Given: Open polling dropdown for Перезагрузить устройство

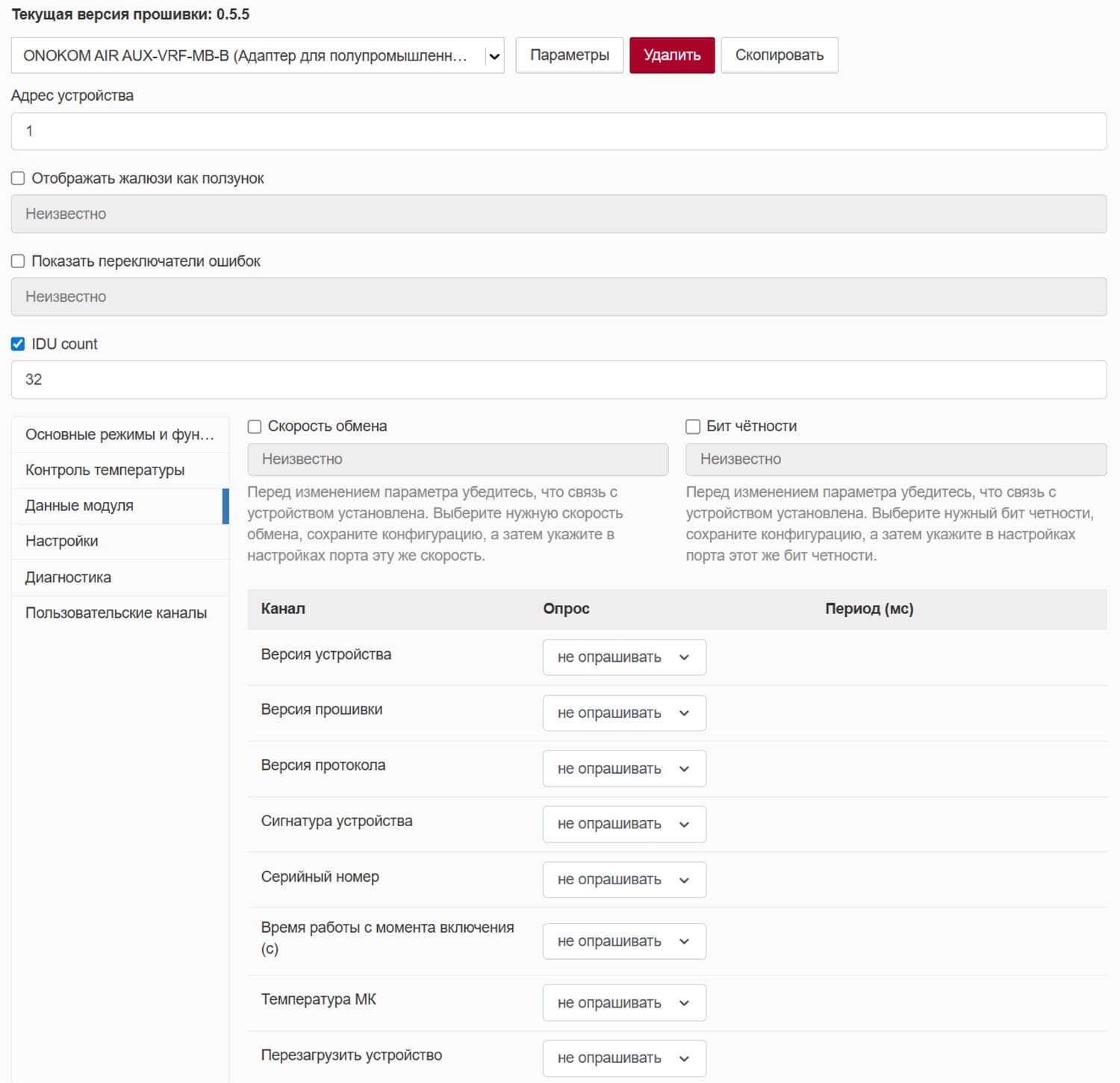Looking at the screenshot, I should [x=623, y=1058].
